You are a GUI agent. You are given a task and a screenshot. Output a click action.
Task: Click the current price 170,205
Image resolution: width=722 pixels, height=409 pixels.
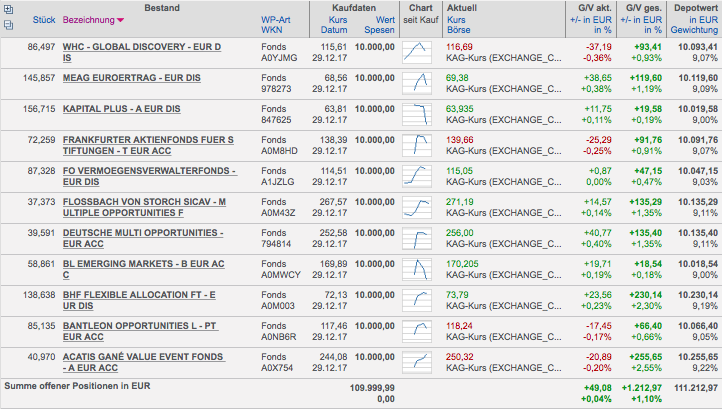pyautogui.click(x=462, y=264)
